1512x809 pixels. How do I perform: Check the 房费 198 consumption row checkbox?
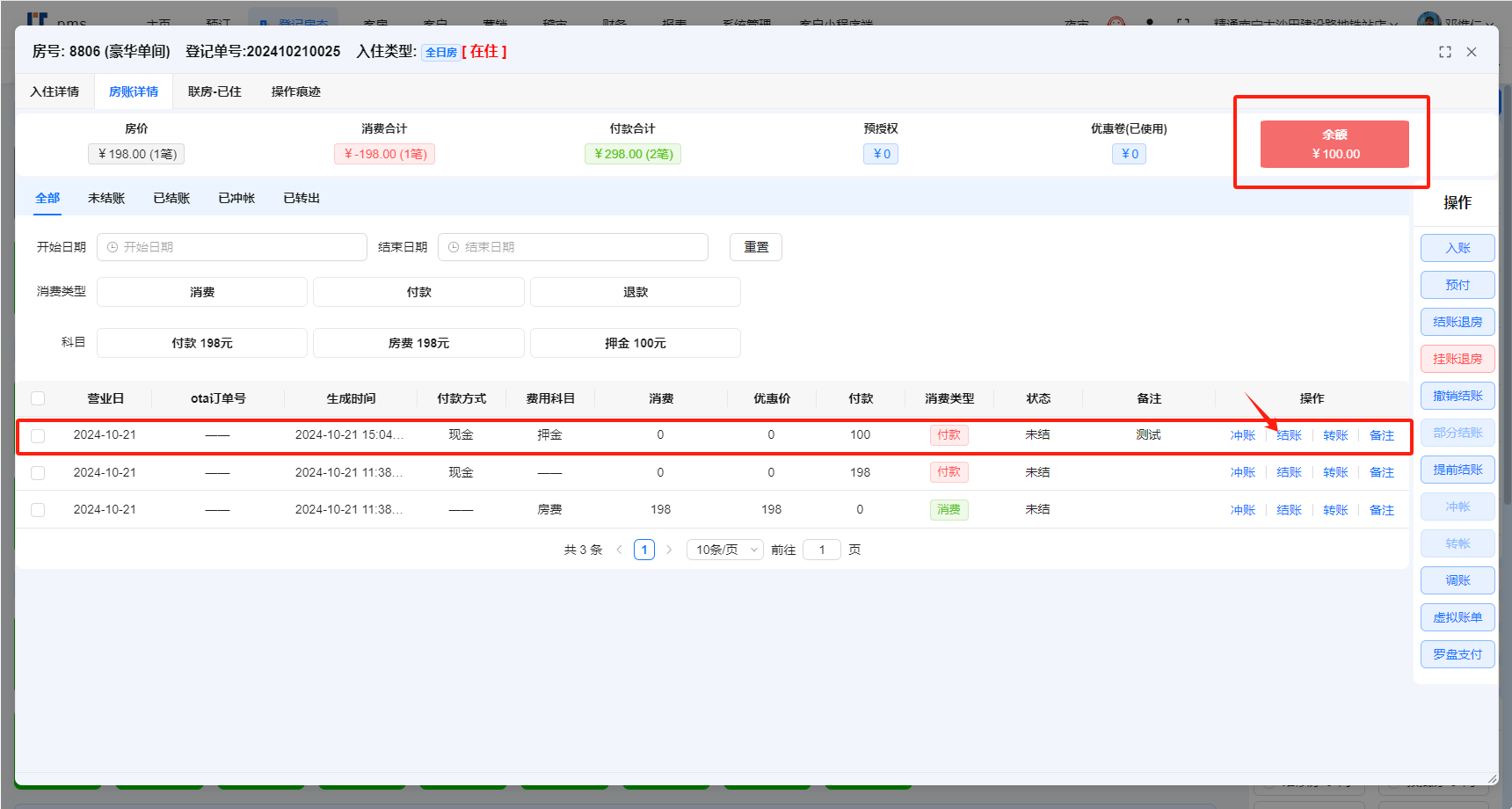click(38, 510)
